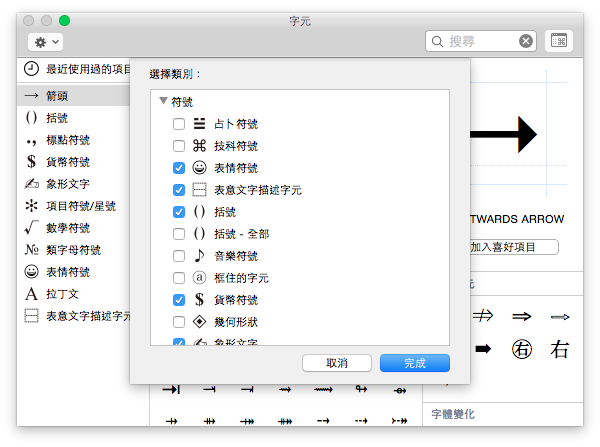Image resolution: width=600 pixels, height=447 pixels.
Task: Open the gear action menu
Action: pos(45,42)
